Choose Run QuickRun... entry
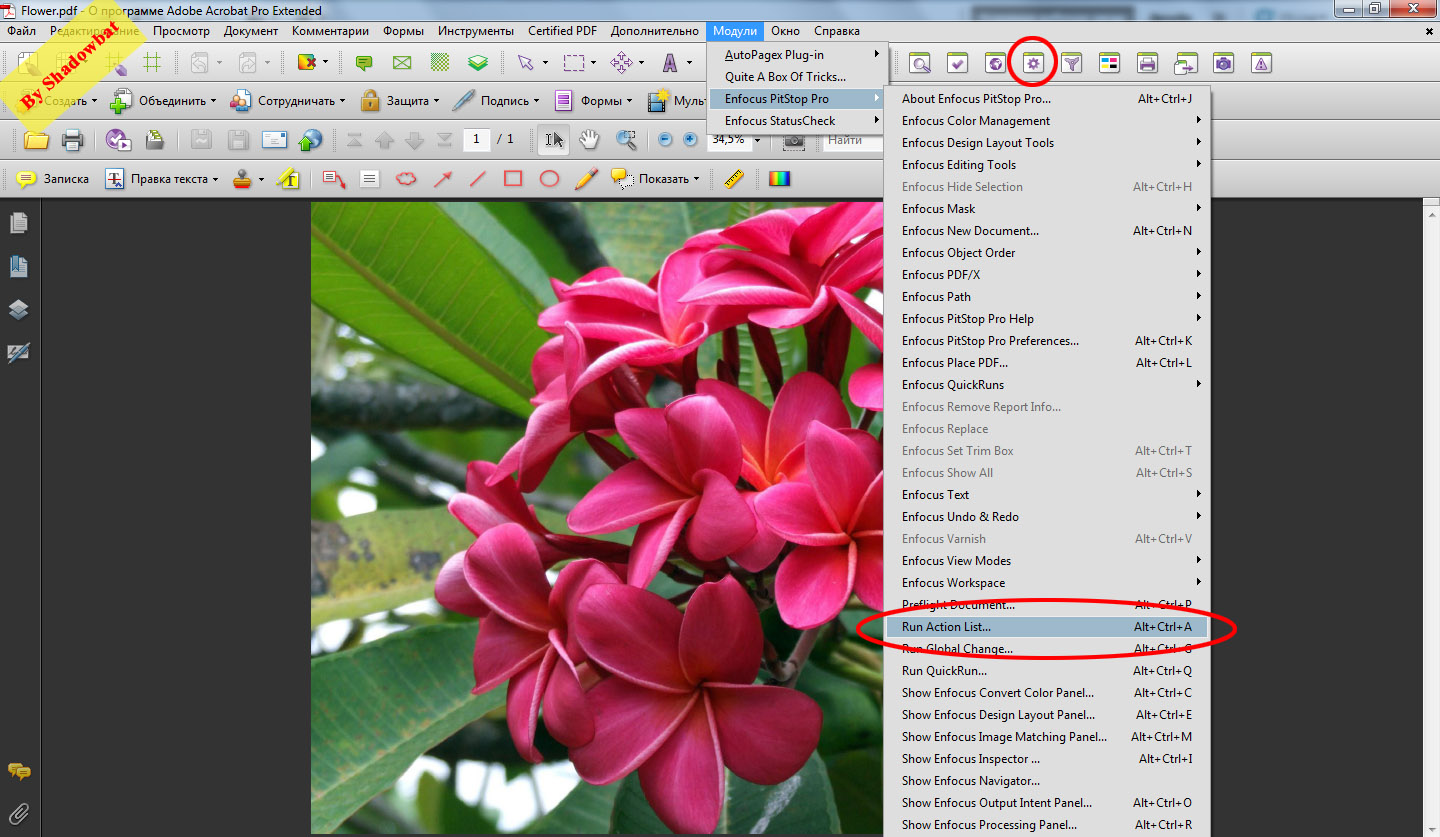This screenshot has height=837, width=1440. click(x=1046, y=671)
